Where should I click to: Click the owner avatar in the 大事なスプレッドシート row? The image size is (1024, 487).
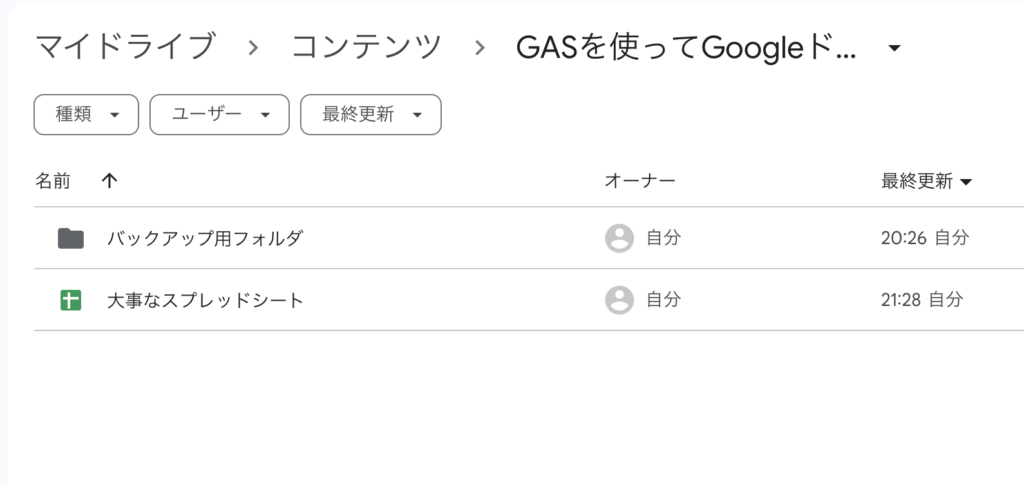pos(619,299)
